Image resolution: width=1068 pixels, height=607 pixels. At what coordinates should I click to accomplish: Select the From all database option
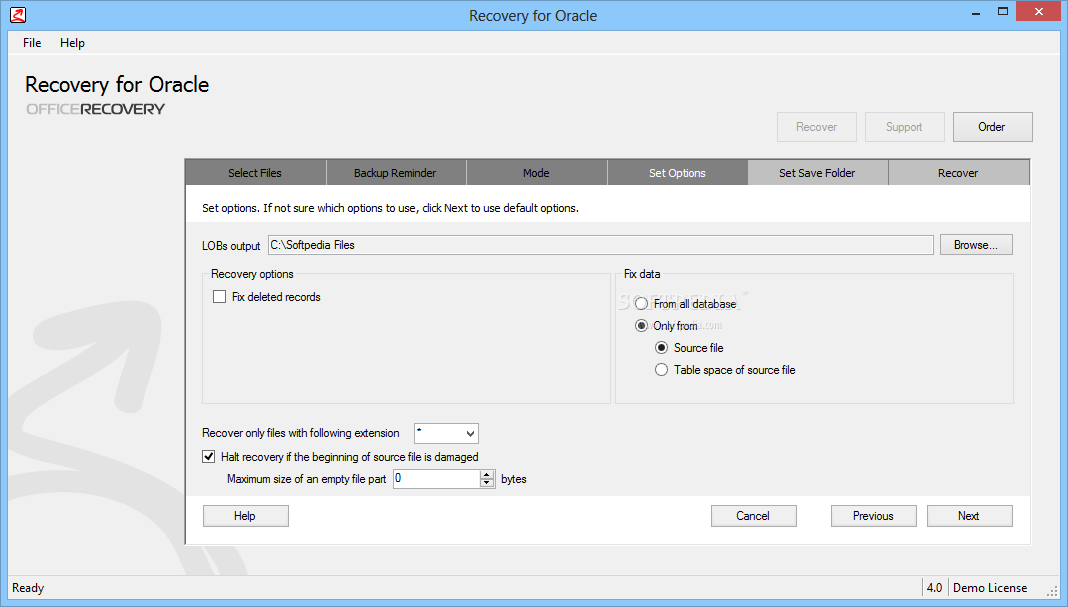642,304
